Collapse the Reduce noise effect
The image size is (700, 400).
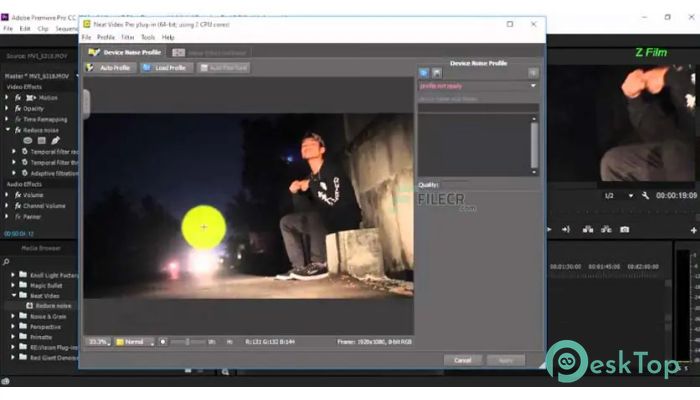(7, 130)
